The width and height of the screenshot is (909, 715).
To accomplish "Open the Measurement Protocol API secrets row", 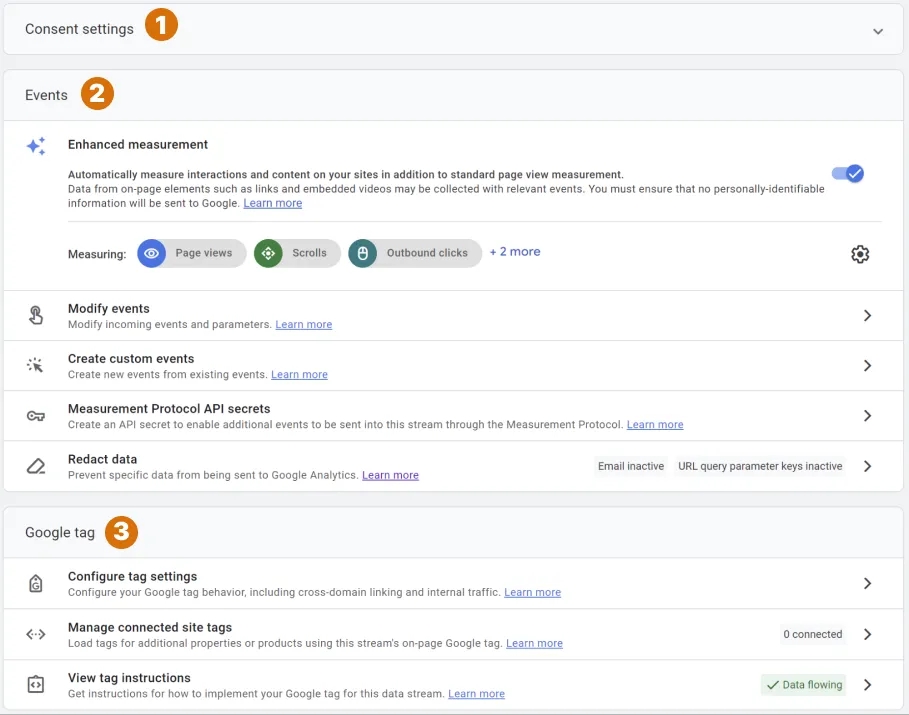I will 453,416.
